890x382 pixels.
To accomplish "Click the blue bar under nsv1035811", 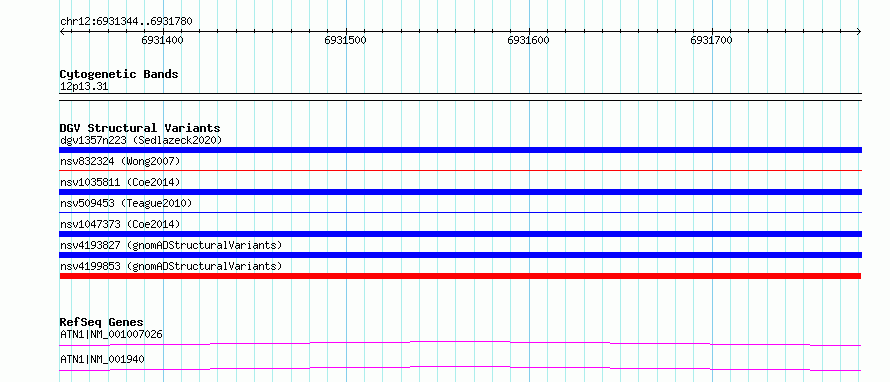I will pyautogui.click(x=460, y=192).
